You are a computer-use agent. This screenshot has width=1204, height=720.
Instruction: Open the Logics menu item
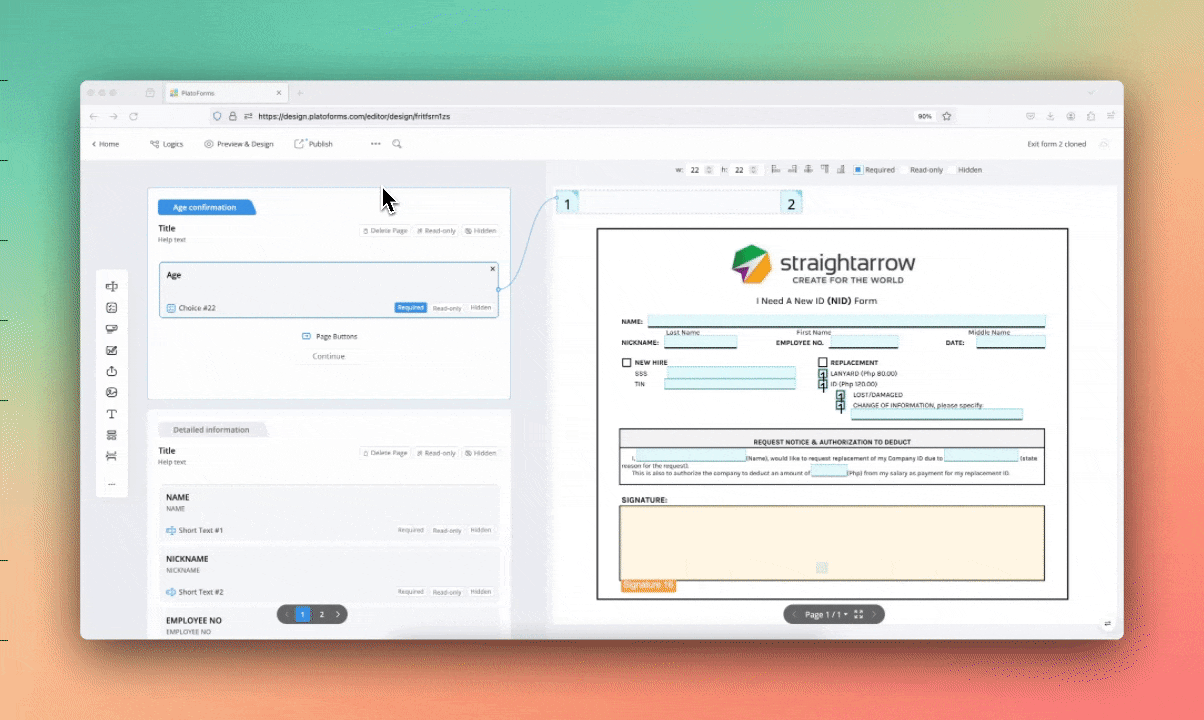coord(166,144)
